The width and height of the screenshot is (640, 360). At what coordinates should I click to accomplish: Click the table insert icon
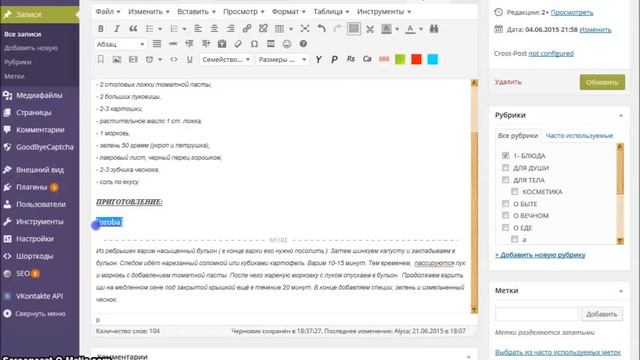[x=280, y=29]
